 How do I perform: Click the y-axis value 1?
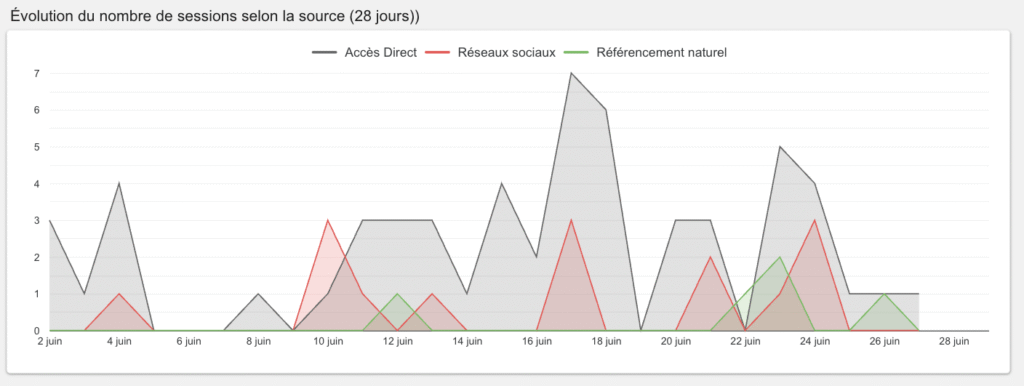coord(37,294)
